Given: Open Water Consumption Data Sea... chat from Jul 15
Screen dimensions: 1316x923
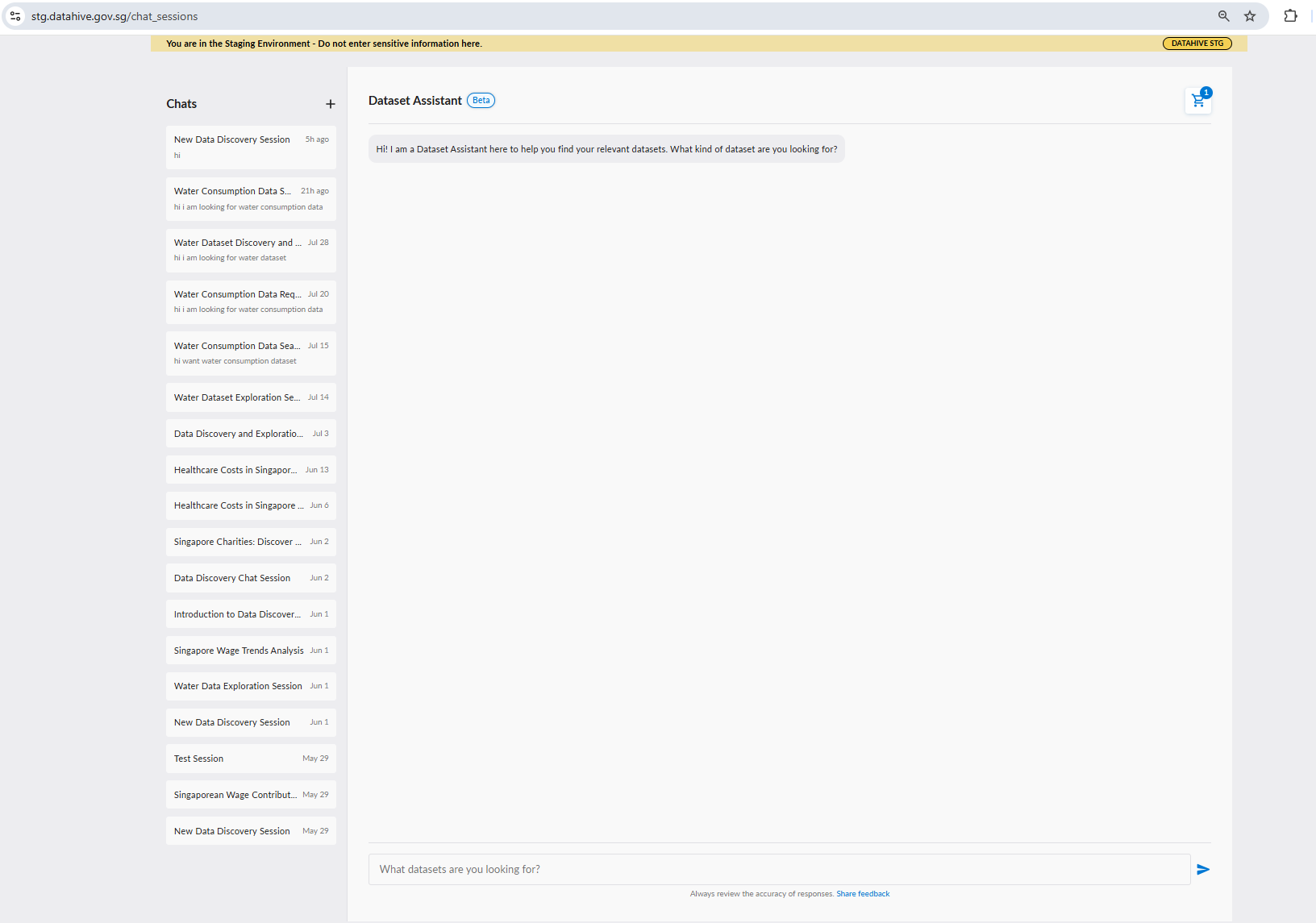Looking at the screenshot, I should pos(251,354).
